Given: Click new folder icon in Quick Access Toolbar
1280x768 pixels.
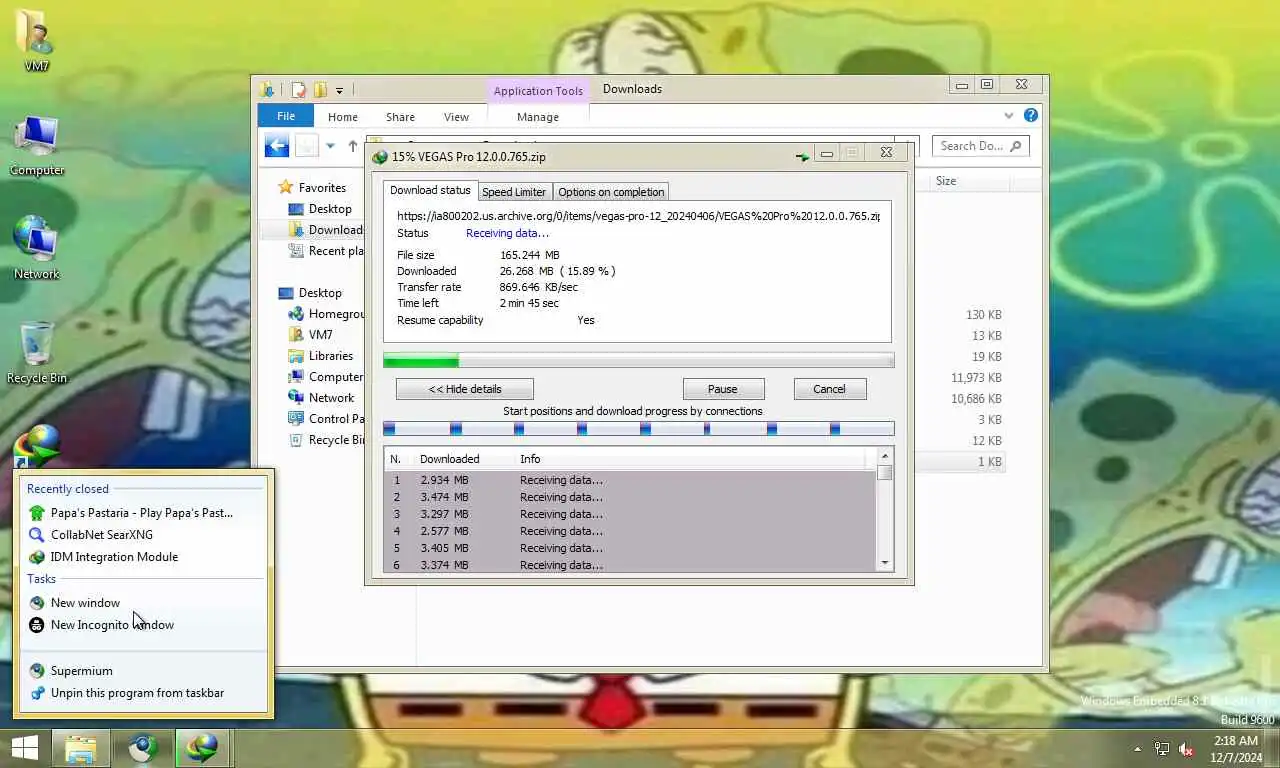Looking at the screenshot, I should click(320, 90).
